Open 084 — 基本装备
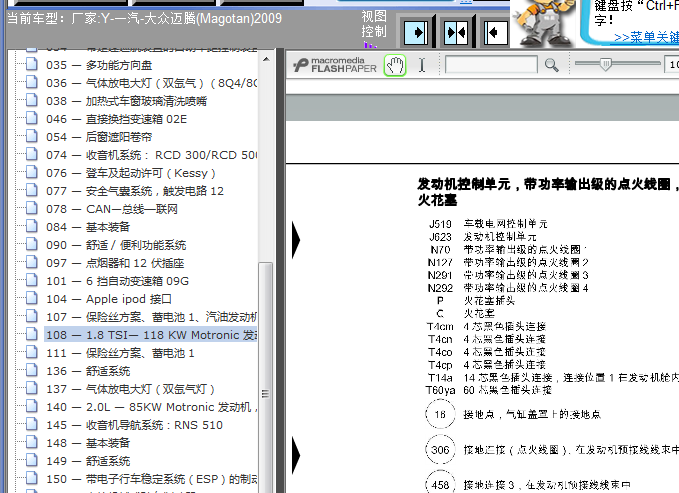Image resolution: width=679 pixels, height=493 pixels. pyautogui.click(x=88, y=227)
